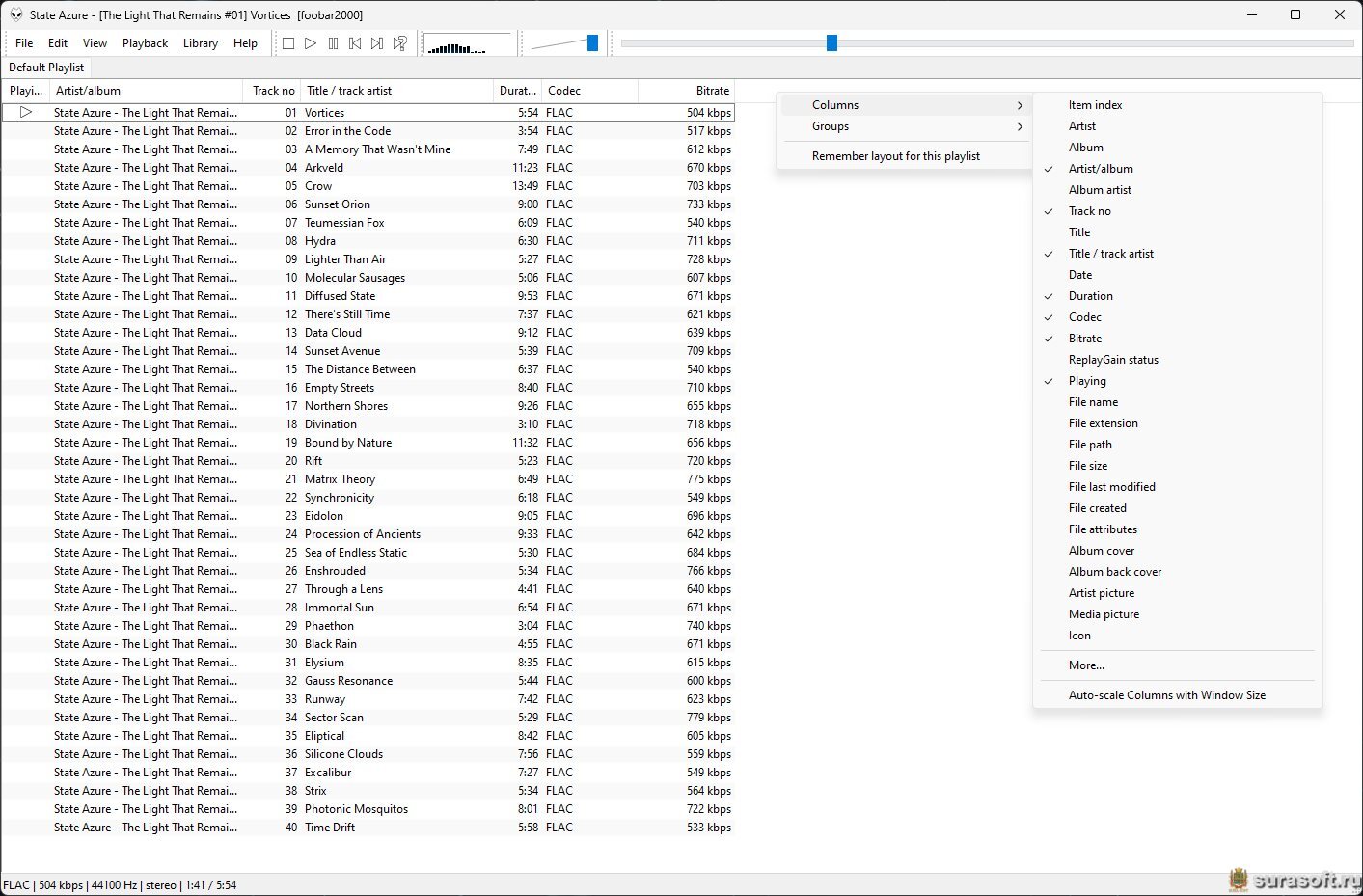Enable the File size column
Image resolution: width=1363 pixels, height=896 pixels.
click(1177, 466)
